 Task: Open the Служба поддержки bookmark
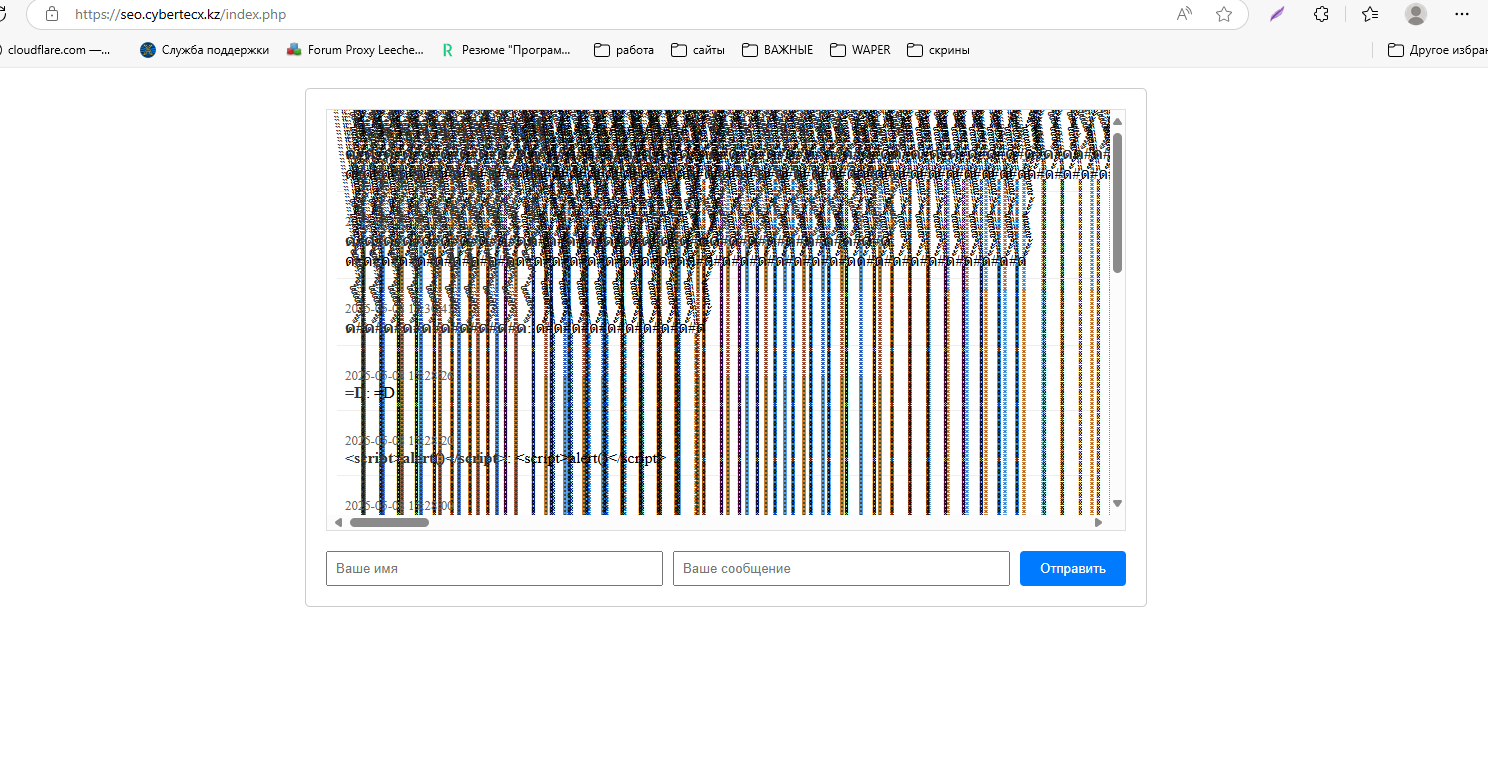coord(205,50)
